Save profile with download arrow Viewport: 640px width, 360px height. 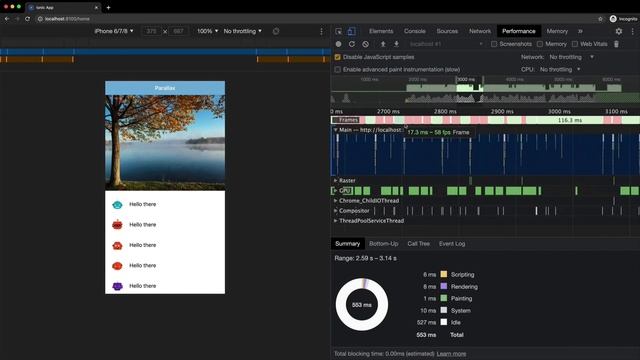point(396,44)
